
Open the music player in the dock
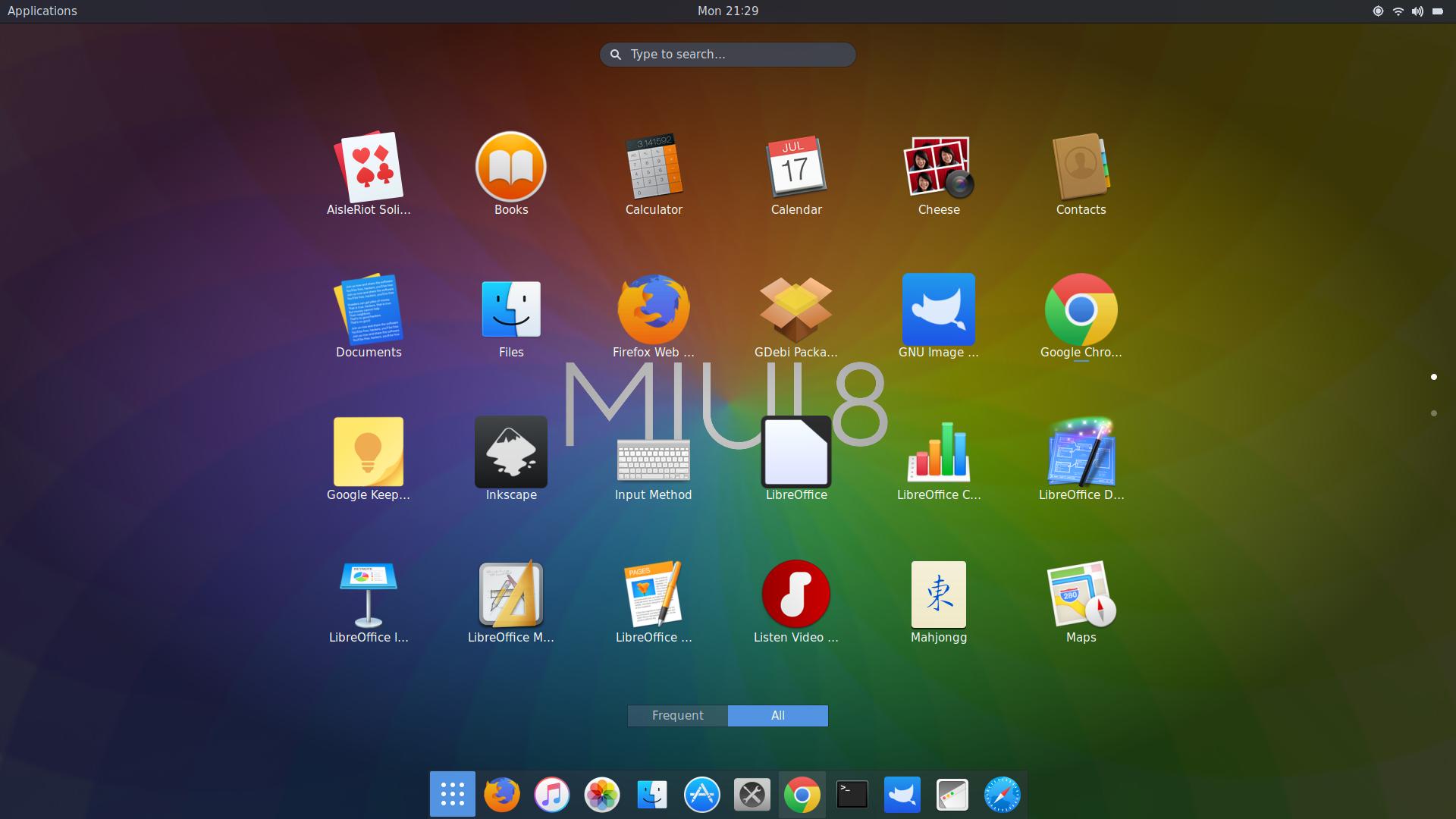(x=552, y=795)
